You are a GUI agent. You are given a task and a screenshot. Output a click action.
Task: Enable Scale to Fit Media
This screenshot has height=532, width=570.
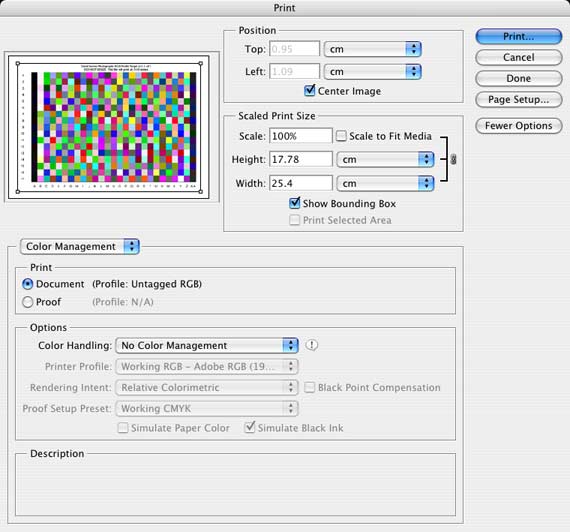click(x=341, y=136)
